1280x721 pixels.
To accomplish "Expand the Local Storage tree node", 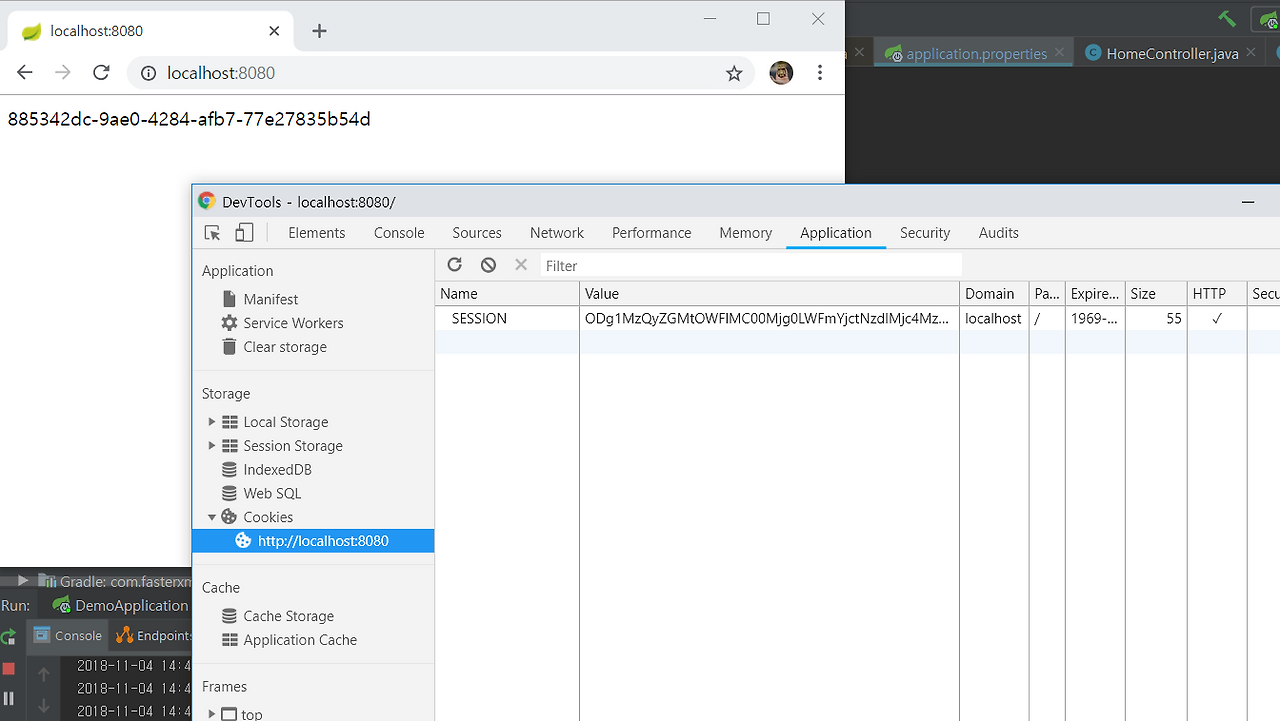I will 211,422.
